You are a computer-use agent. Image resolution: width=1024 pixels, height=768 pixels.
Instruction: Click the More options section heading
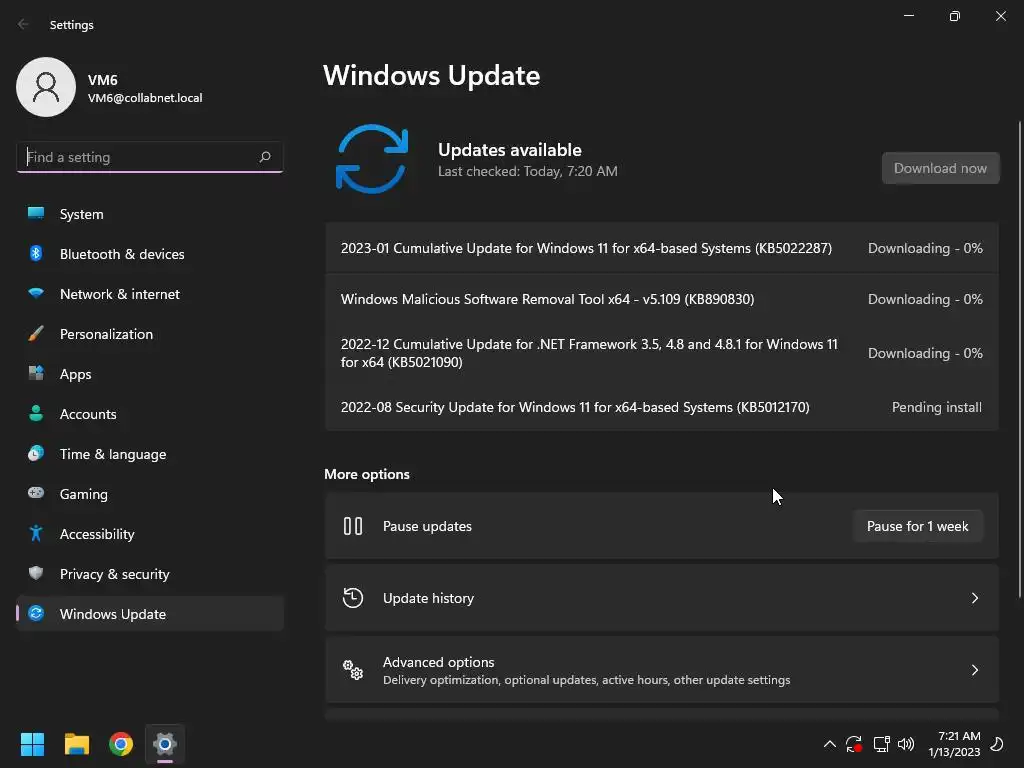pyautogui.click(x=367, y=474)
